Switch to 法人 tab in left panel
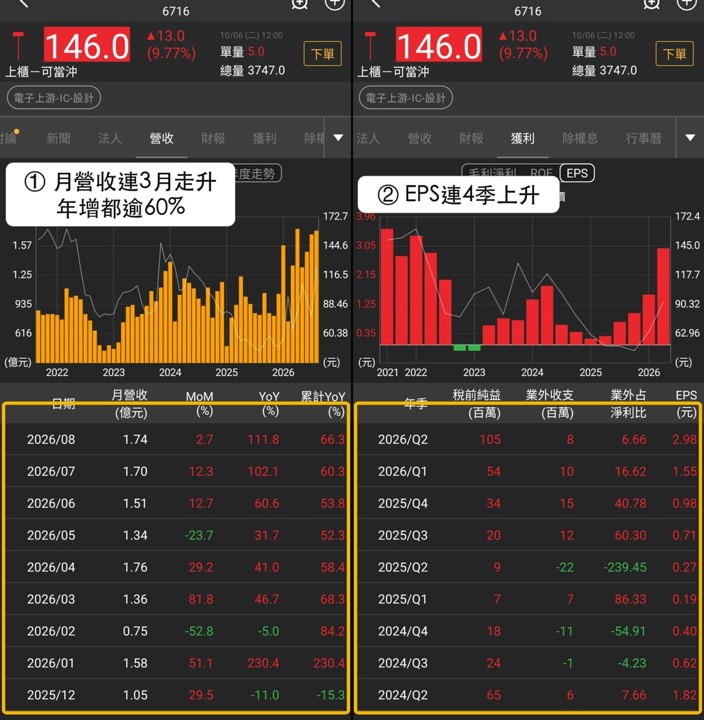The image size is (704, 720). [110, 138]
